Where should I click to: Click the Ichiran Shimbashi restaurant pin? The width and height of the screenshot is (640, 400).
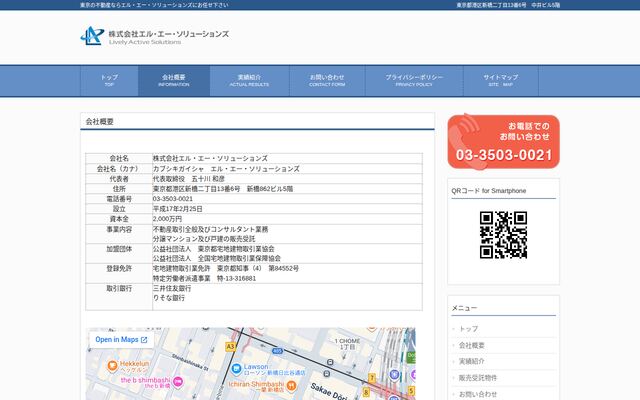[x=291, y=386]
